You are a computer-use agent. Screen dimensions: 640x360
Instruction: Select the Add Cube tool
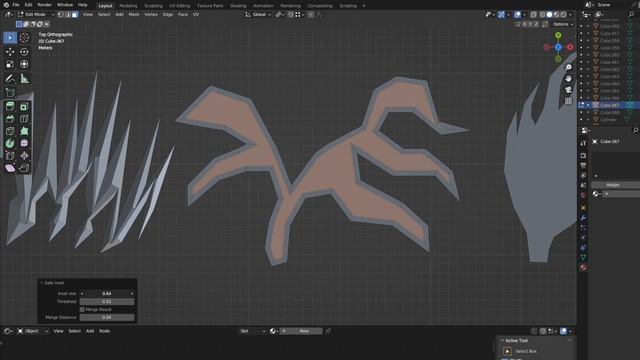(10, 93)
